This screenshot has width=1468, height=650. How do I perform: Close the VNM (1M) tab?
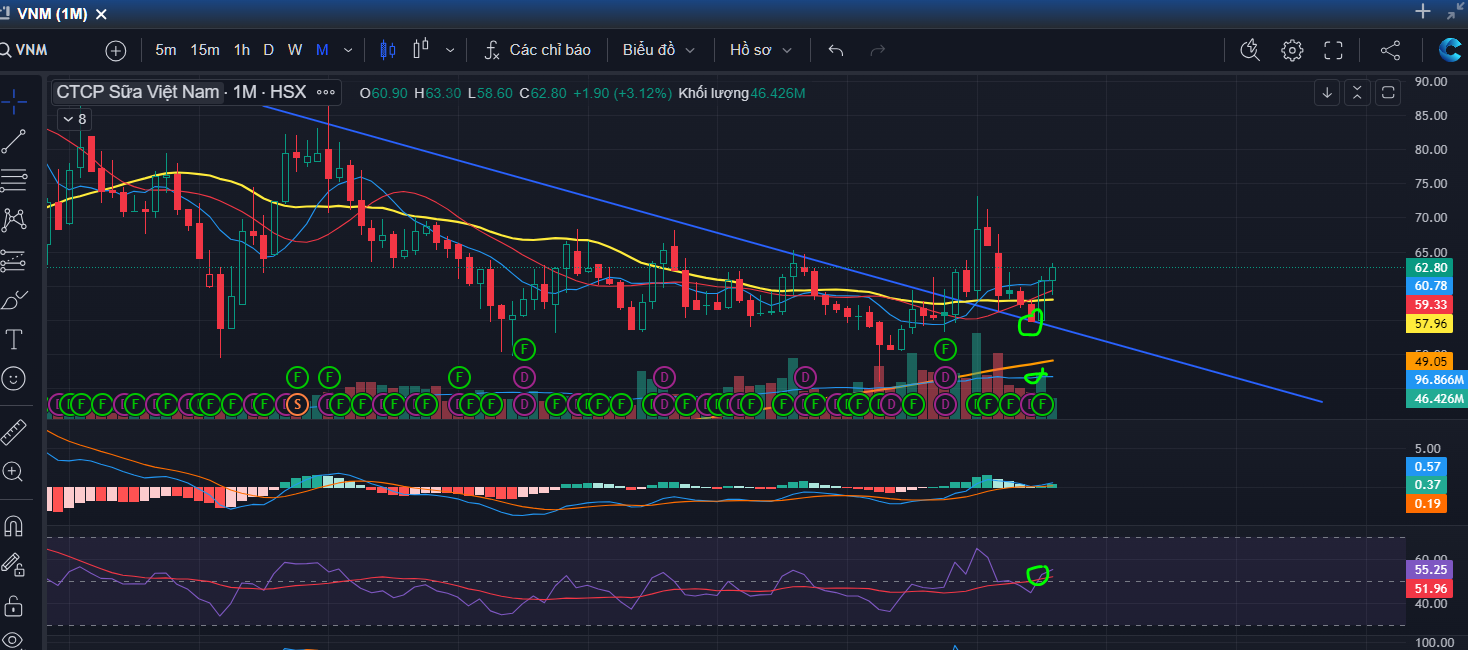pos(101,13)
